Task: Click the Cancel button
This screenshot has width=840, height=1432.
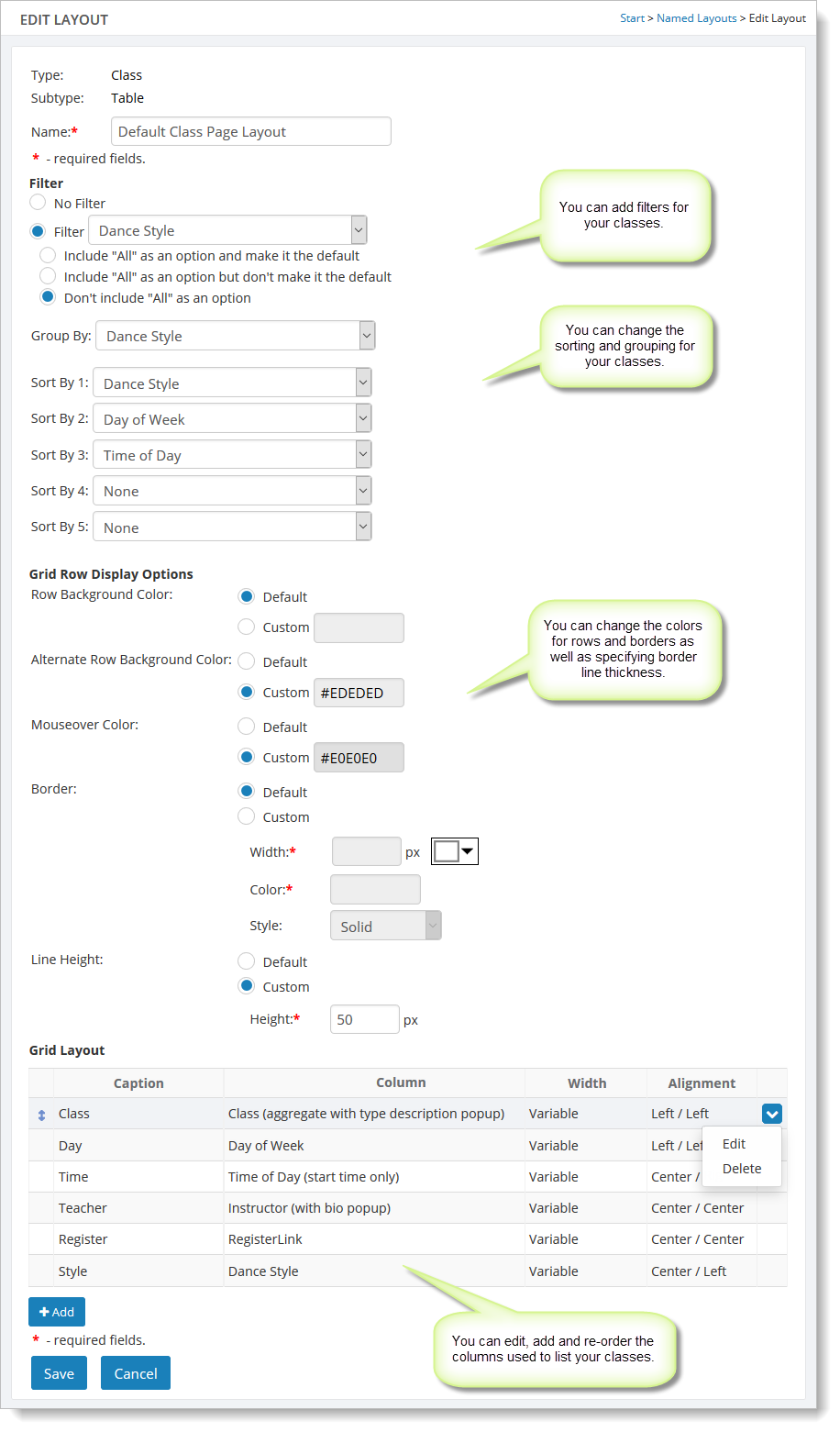Action: click(x=136, y=1373)
